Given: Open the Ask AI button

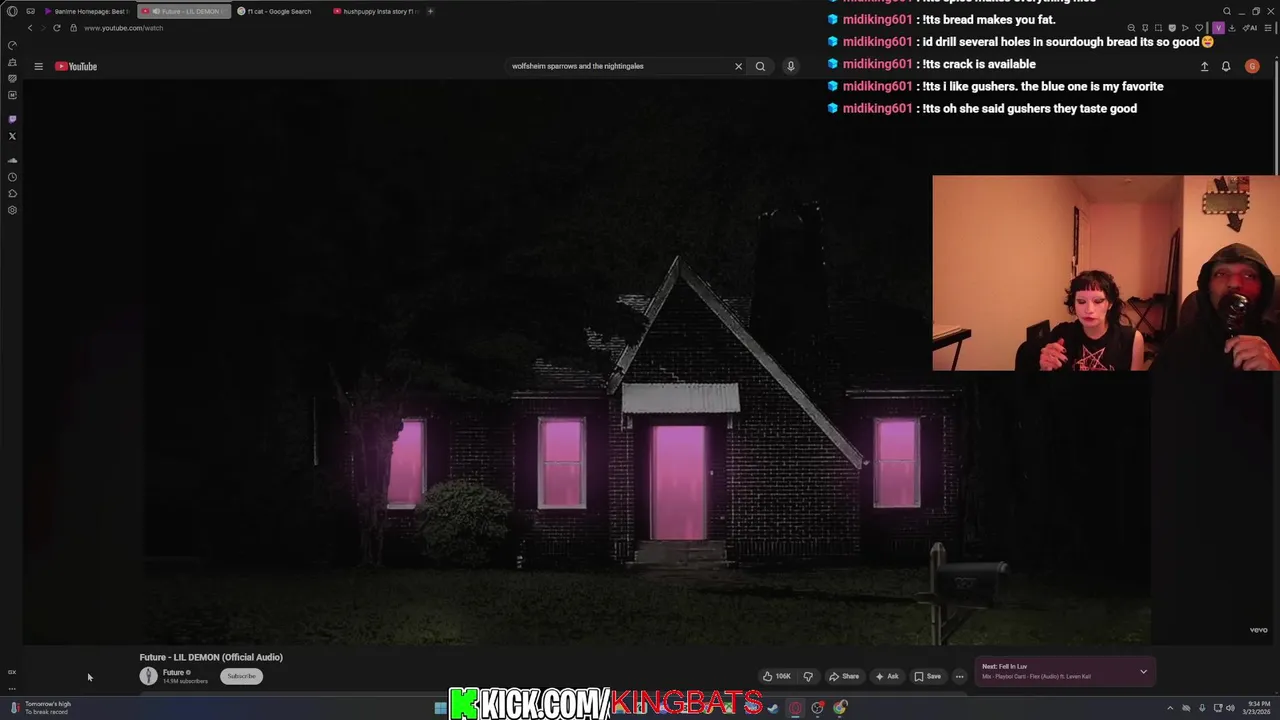Looking at the screenshot, I should coord(887,676).
